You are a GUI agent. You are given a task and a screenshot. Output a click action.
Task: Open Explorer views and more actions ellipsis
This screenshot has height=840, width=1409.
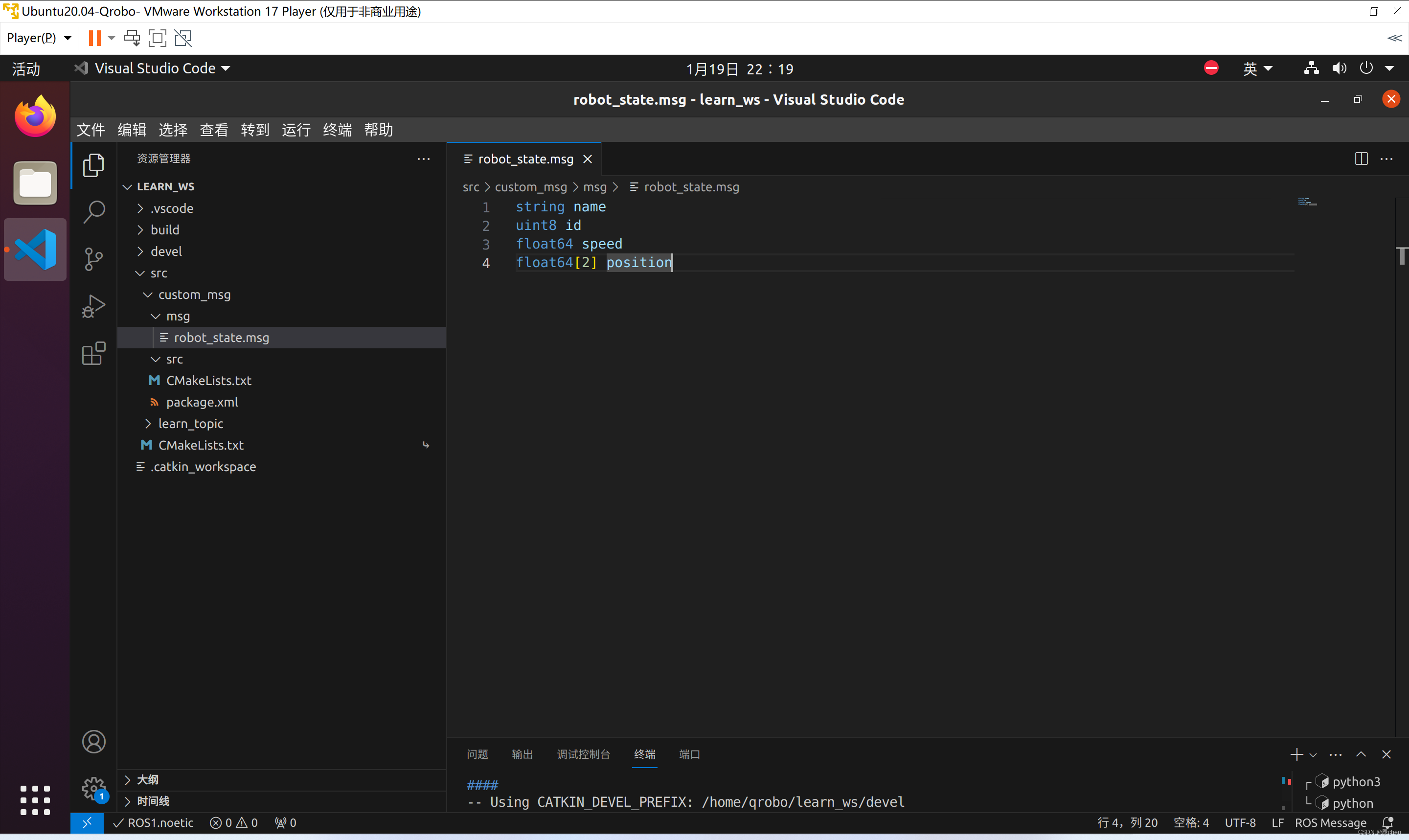[x=423, y=159]
